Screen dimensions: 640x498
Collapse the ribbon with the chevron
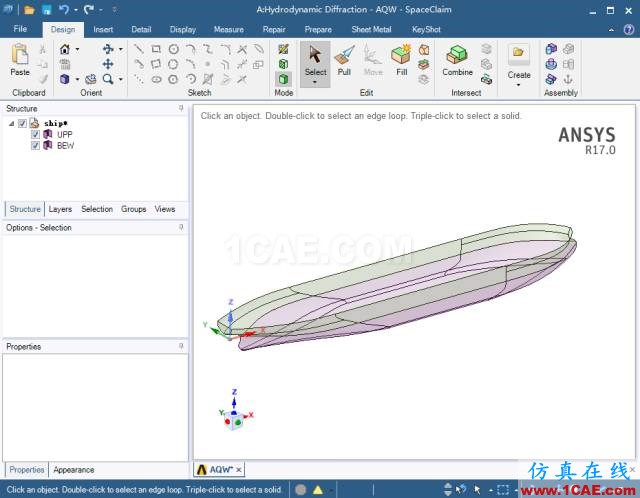pyautogui.click(x=611, y=29)
